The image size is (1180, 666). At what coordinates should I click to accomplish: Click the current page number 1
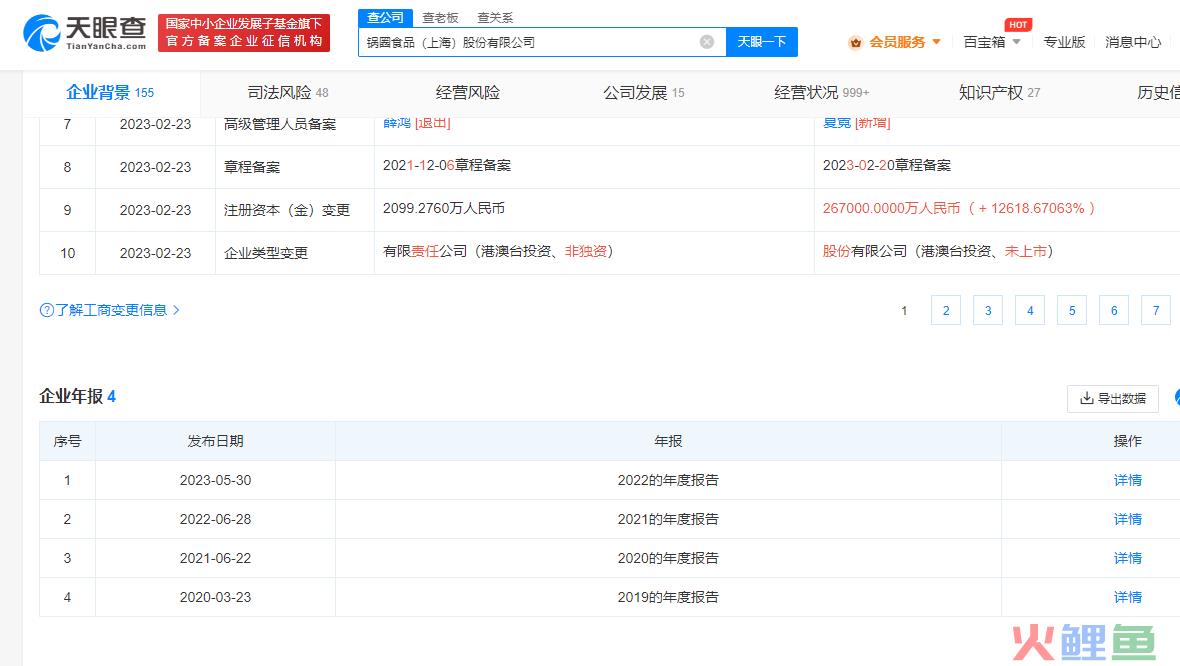[x=904, y=310]
